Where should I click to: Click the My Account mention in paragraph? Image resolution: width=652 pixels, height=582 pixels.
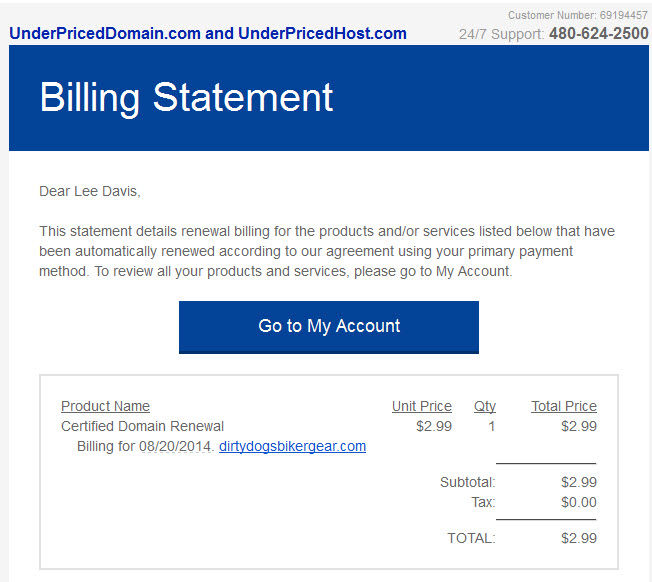pyautogui.click(x=473, y=271)
